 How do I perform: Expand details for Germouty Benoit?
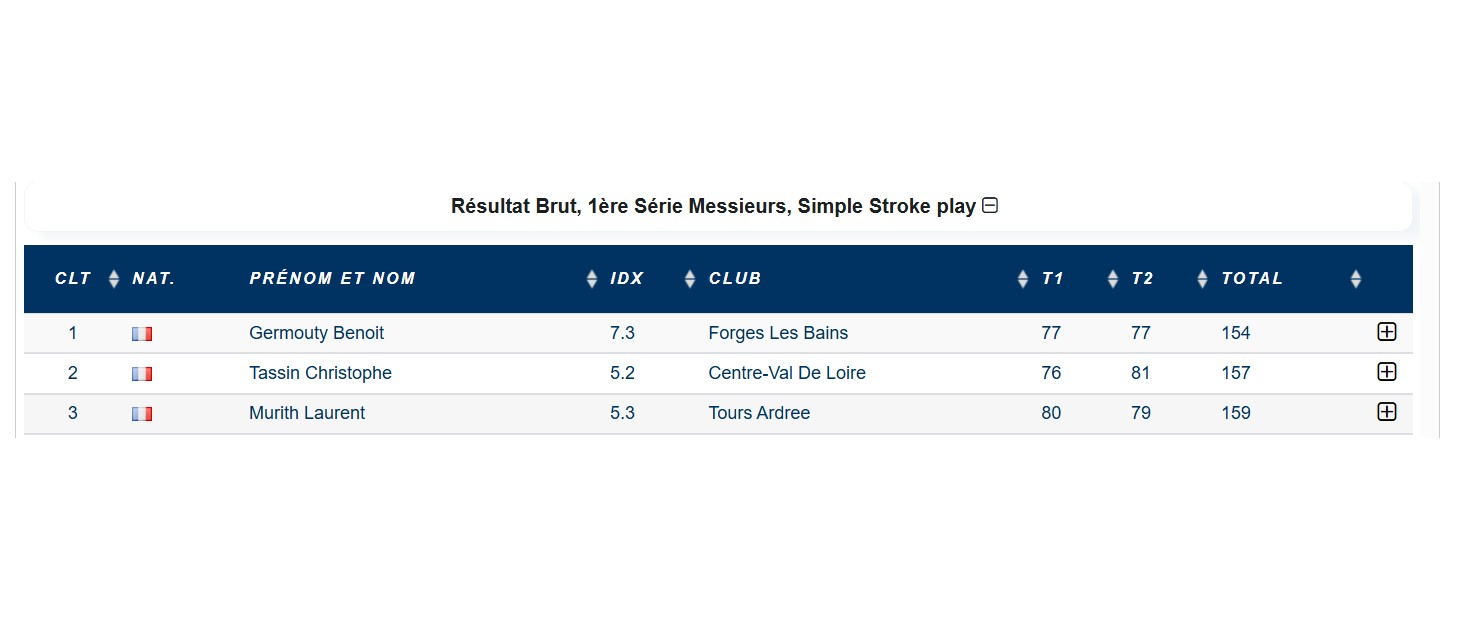tap(1386, 332)
